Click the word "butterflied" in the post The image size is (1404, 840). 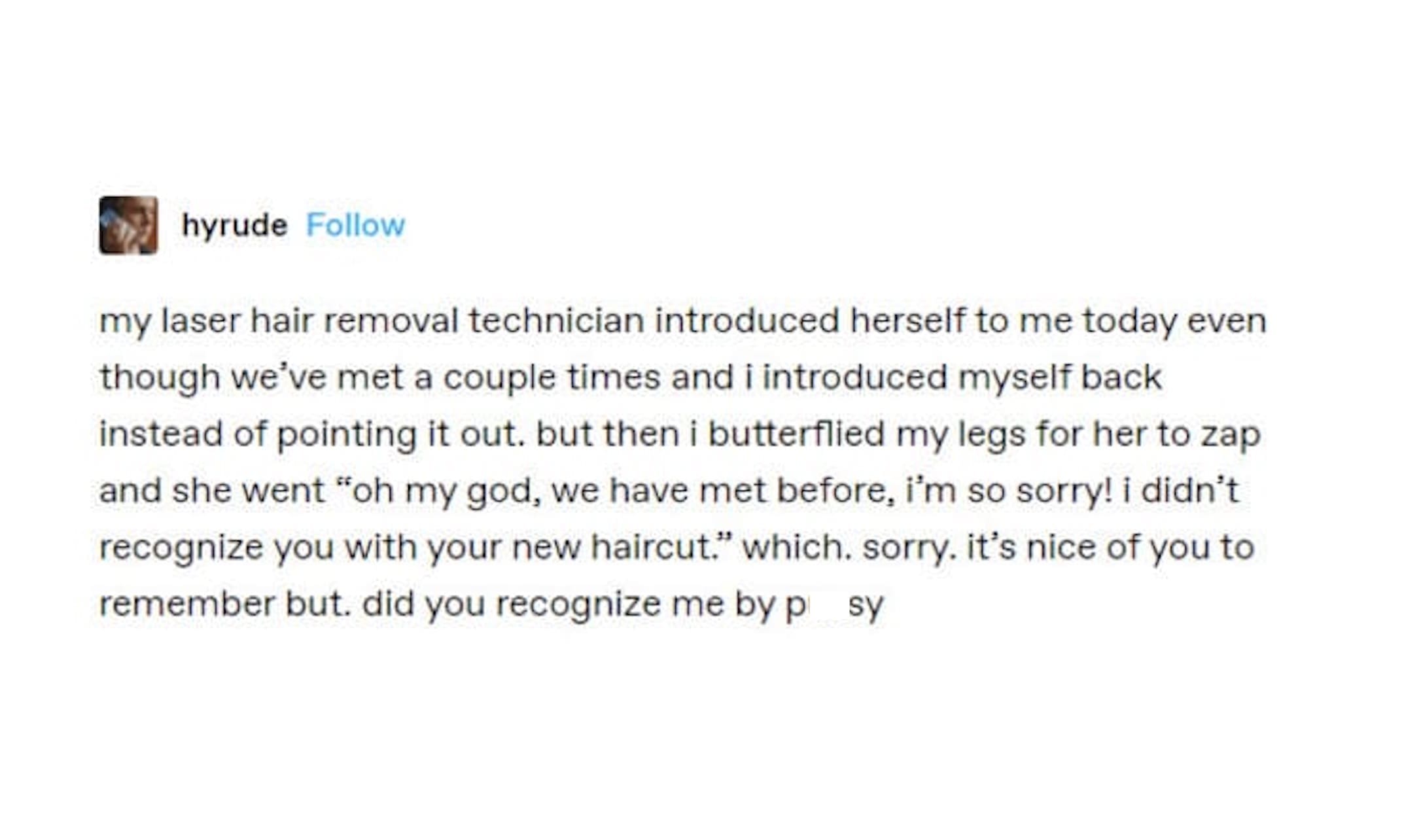[796, 434]
